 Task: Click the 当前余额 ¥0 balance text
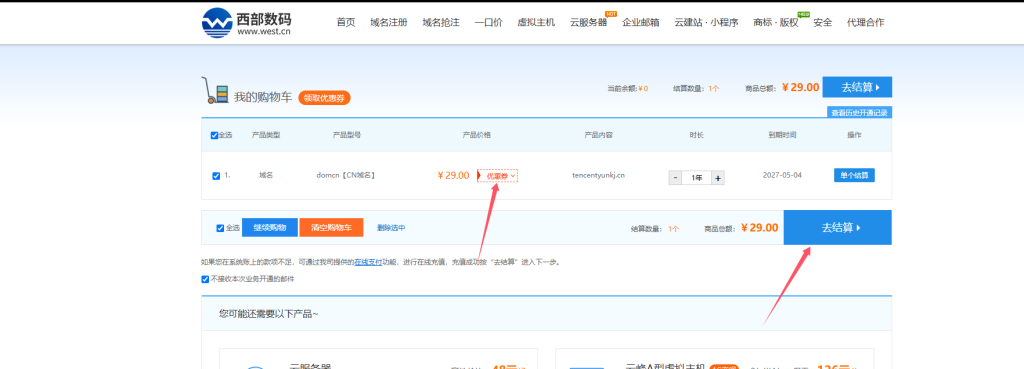628,88
